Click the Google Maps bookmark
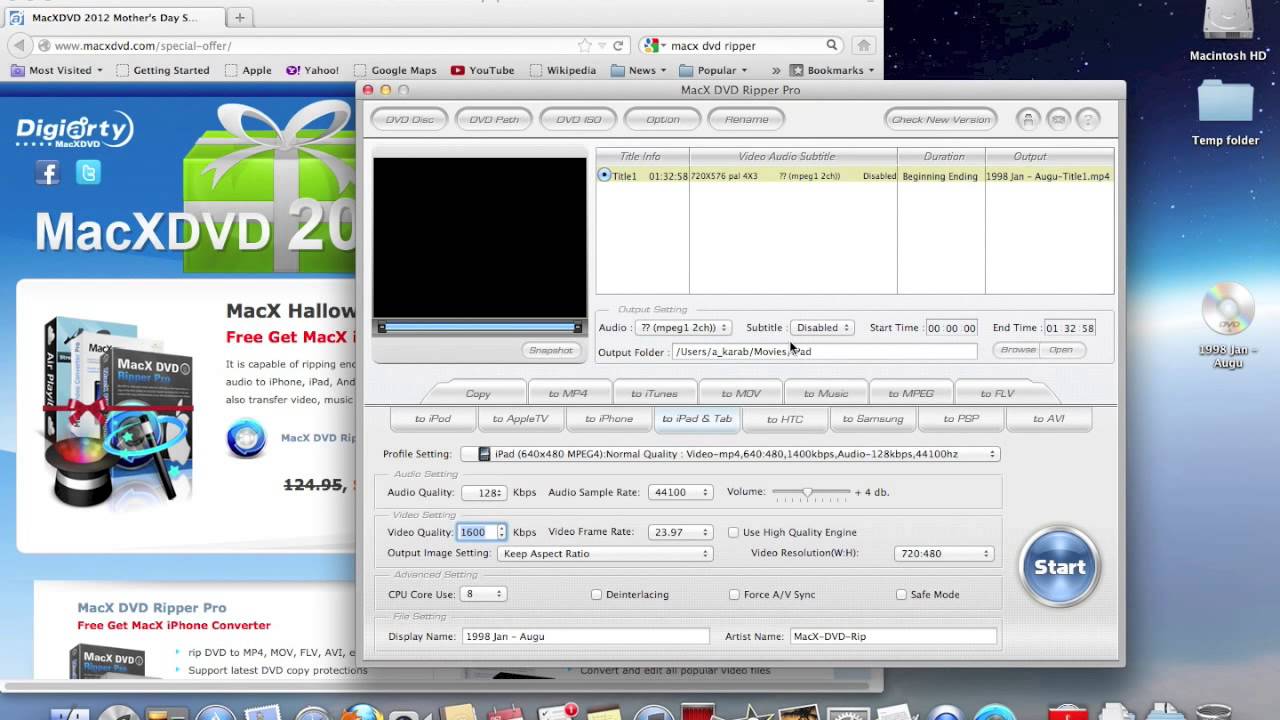 395,70
